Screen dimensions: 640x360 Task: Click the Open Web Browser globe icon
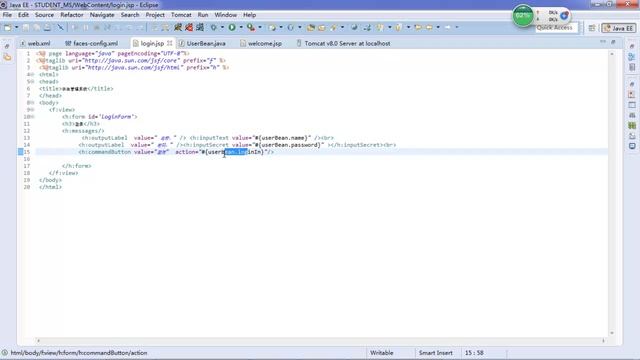(354, 27)
